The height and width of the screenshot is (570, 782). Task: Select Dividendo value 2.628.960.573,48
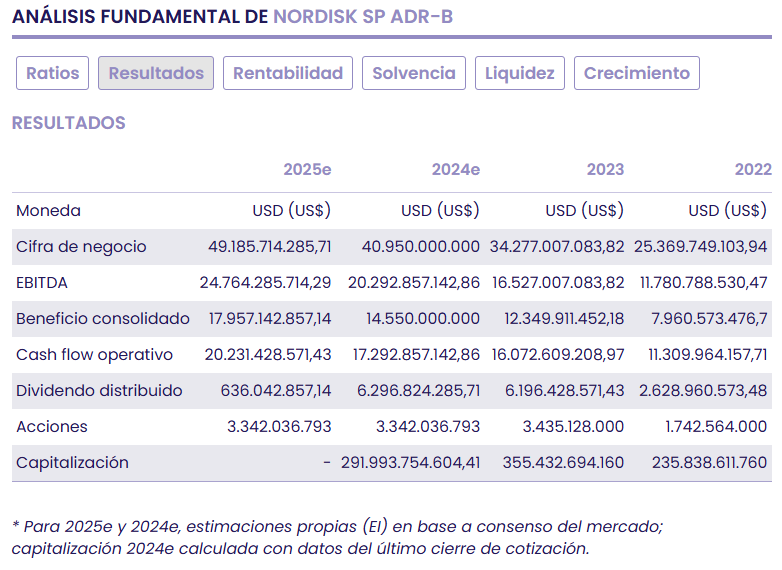click(x=703, y=390)
